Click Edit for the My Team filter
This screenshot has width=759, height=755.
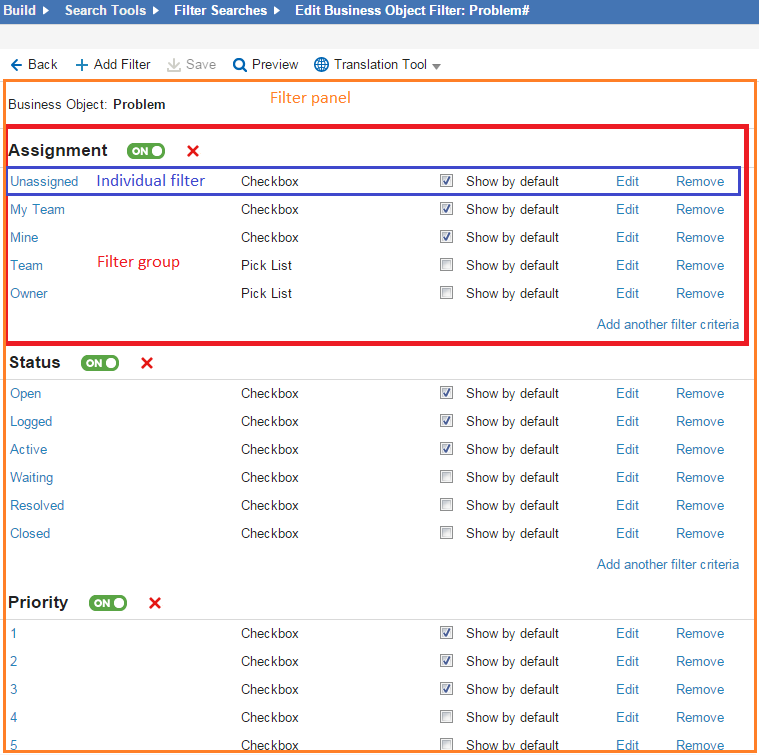click(x=627, y=209)
